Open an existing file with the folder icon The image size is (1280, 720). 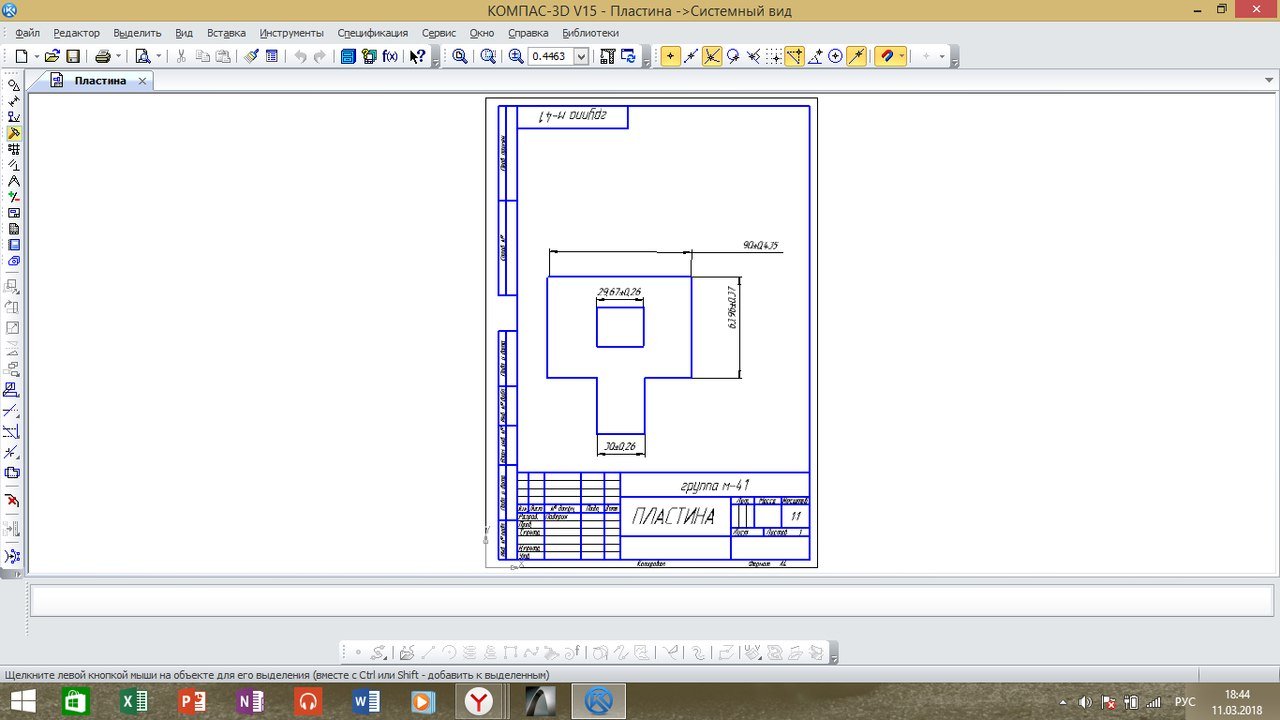click(x=52, y=57)
